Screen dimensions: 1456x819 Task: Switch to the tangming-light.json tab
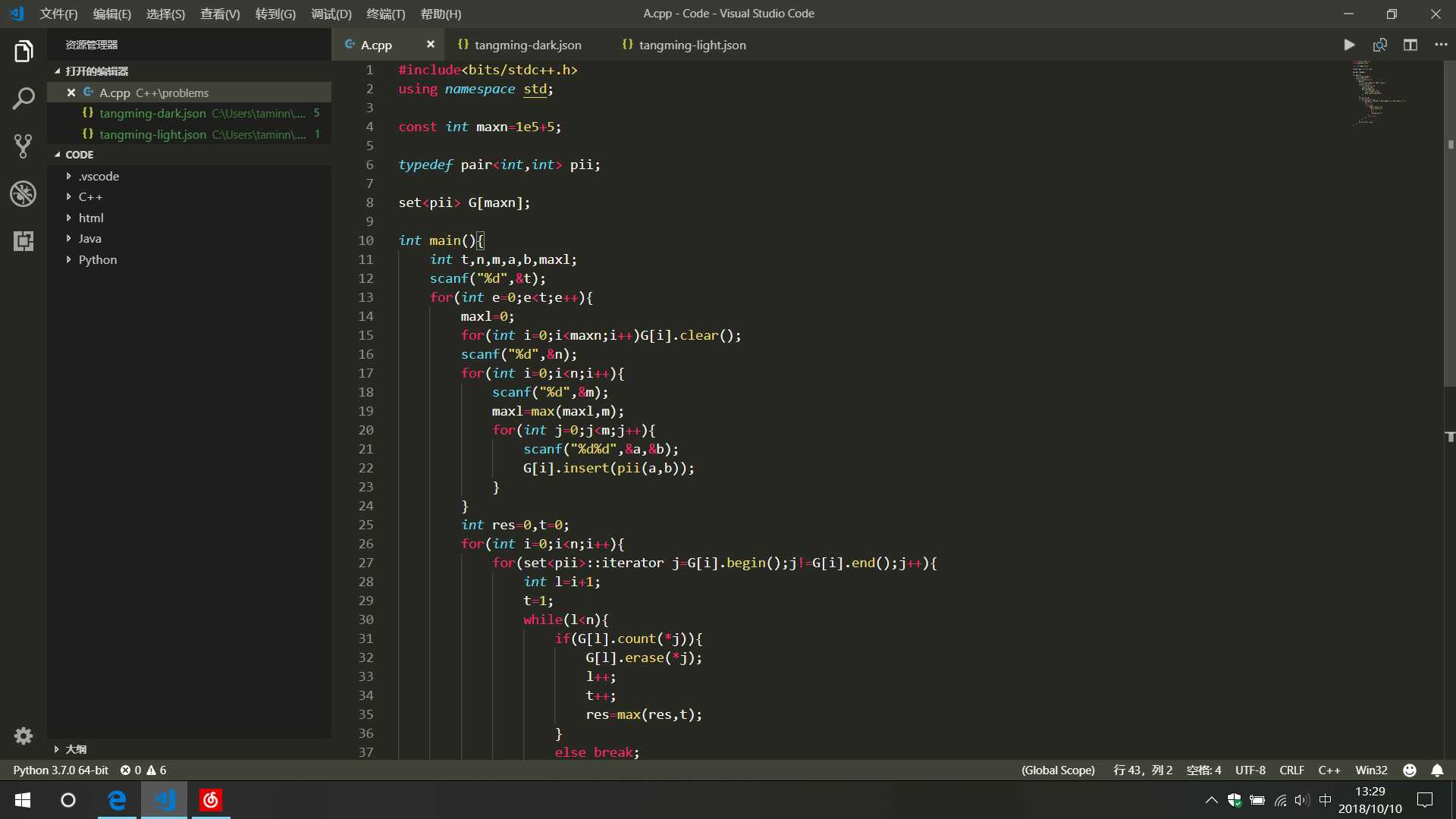[x=684, y=45]
